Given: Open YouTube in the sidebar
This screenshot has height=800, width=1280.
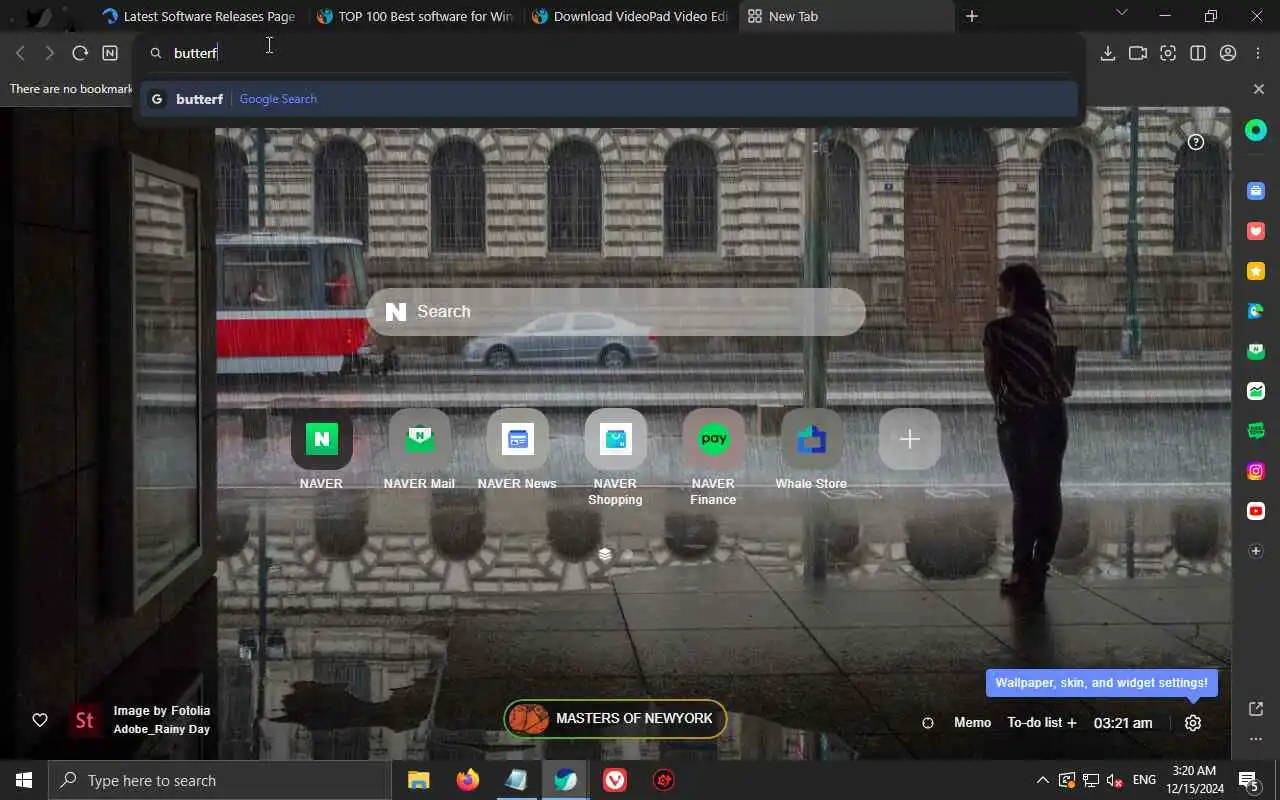Looking at the screenshot, I should [1256, 511].
